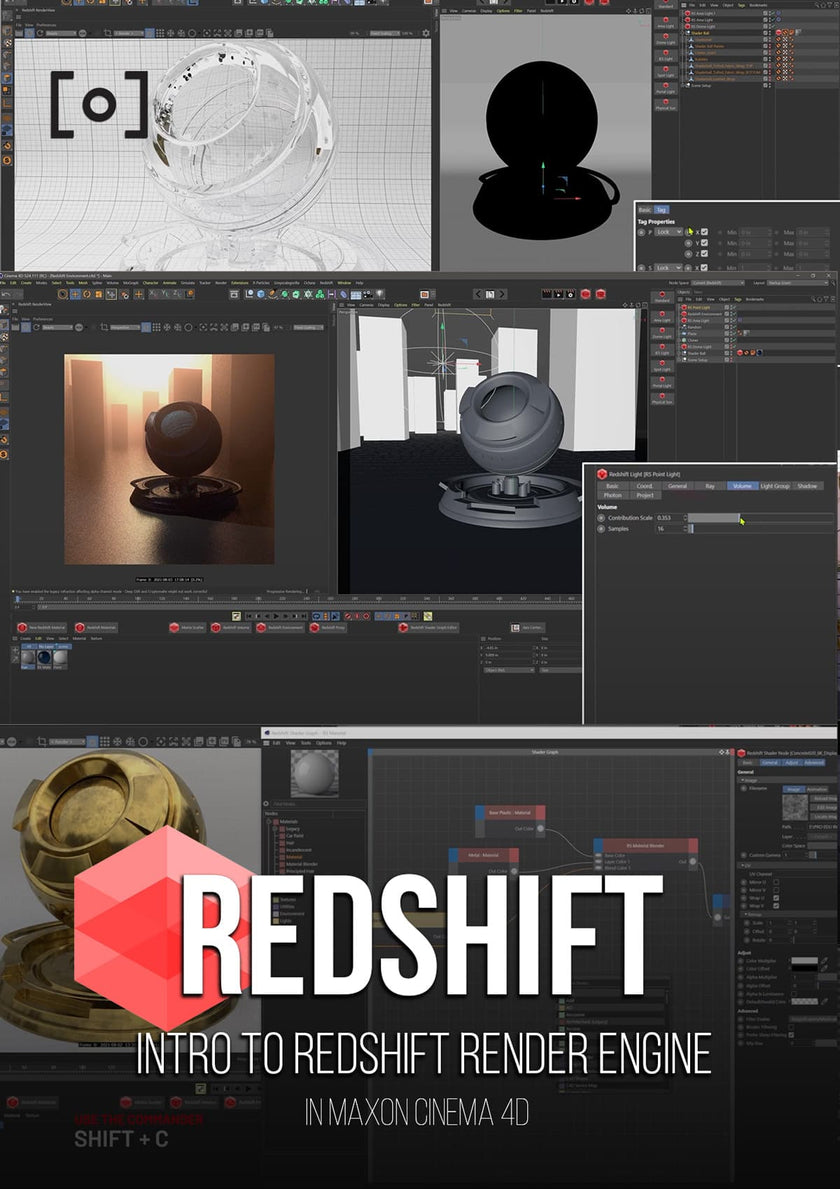
Task: Click the Redshift Materials icon button
Action: point(96,628)
